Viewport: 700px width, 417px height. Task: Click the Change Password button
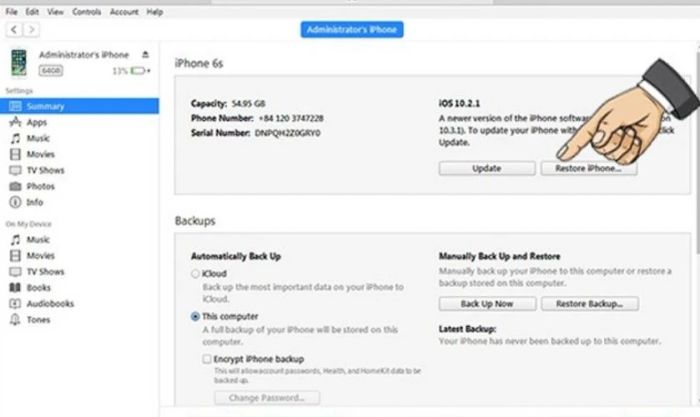coord(267,398)
